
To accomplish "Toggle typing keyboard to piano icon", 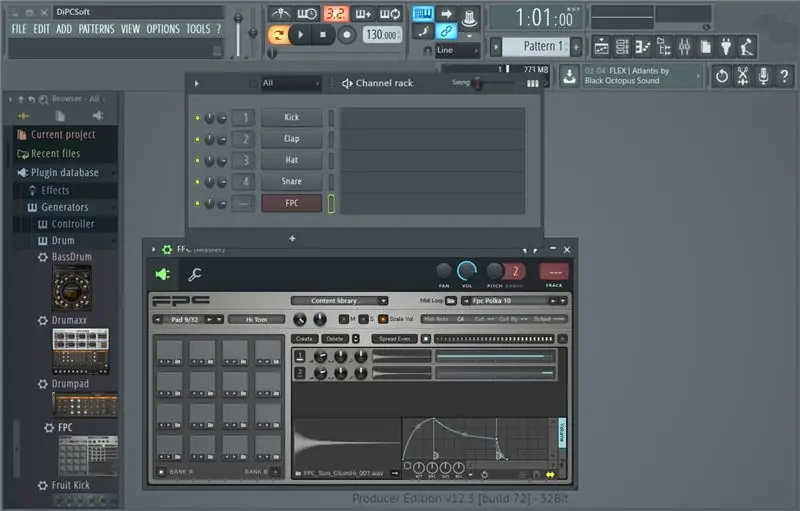I will 423,14.
